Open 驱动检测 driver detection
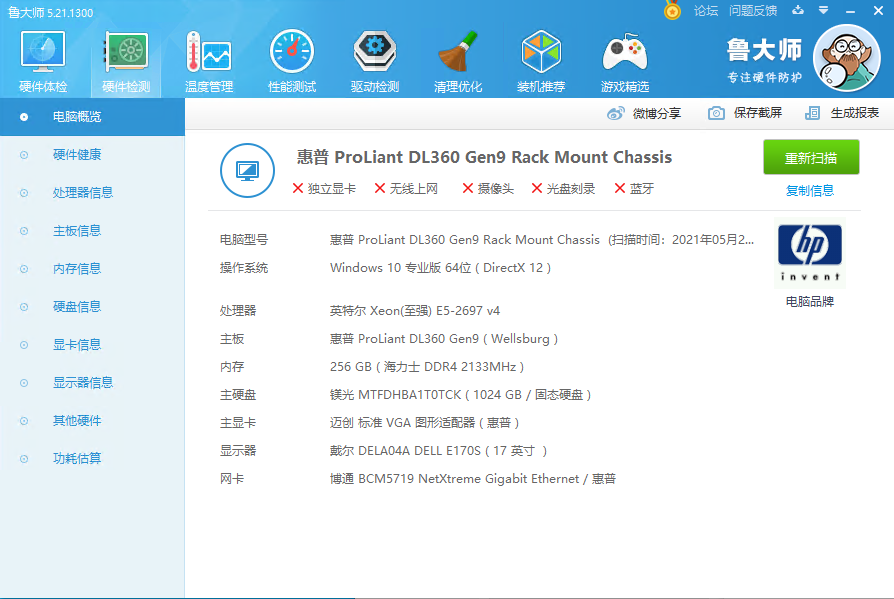894x599 pixels. click(375, 62)
